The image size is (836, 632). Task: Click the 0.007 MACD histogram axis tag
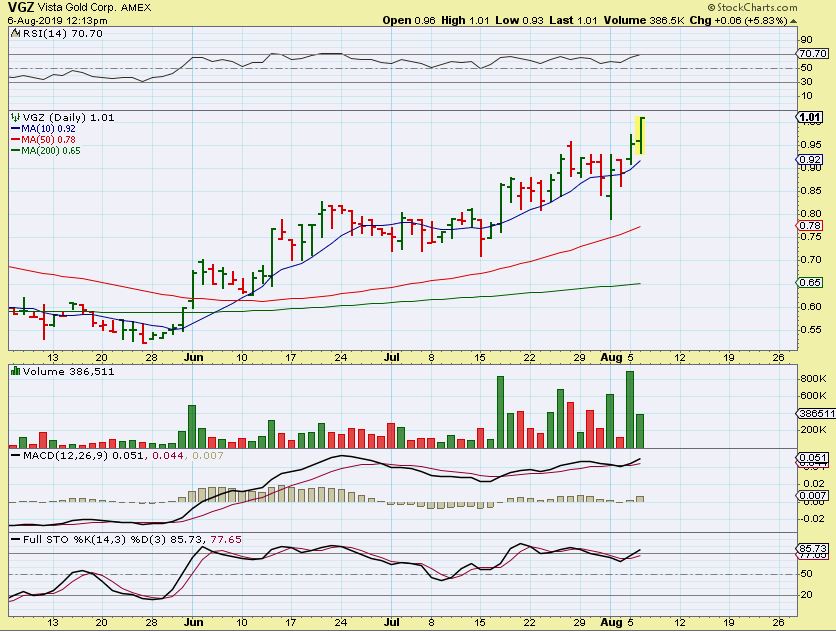(813, 495)
